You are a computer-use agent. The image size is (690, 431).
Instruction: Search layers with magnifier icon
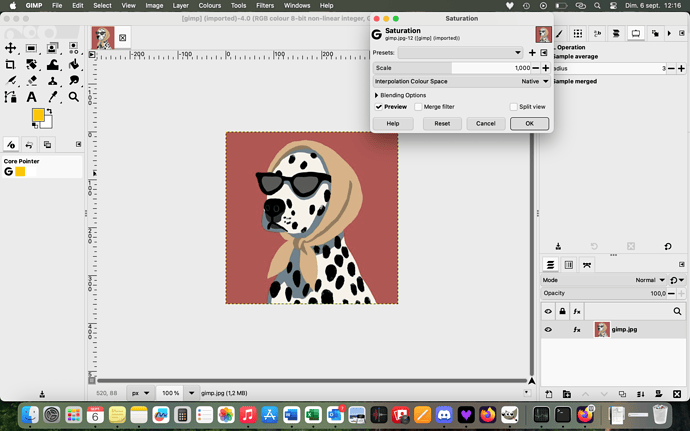(x=677, y=311)
